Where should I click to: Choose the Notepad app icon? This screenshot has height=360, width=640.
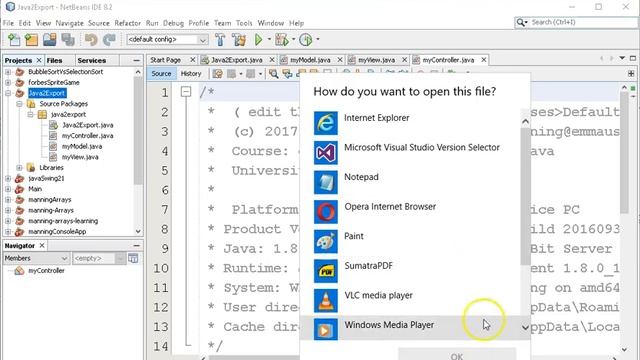[326, 182]
